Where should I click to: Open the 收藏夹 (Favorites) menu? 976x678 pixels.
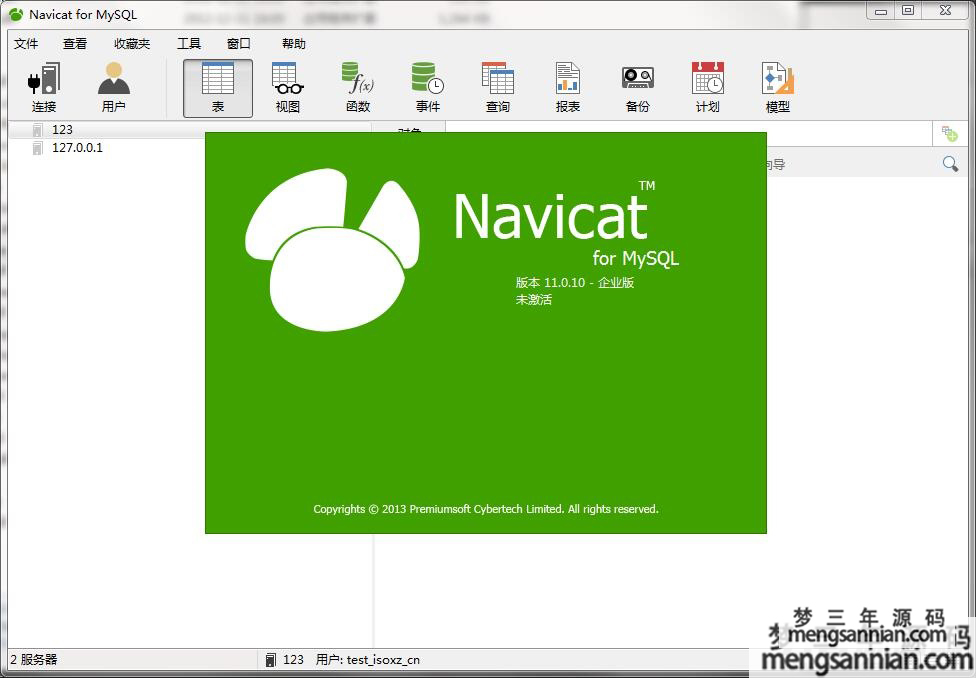pos(132,44)
